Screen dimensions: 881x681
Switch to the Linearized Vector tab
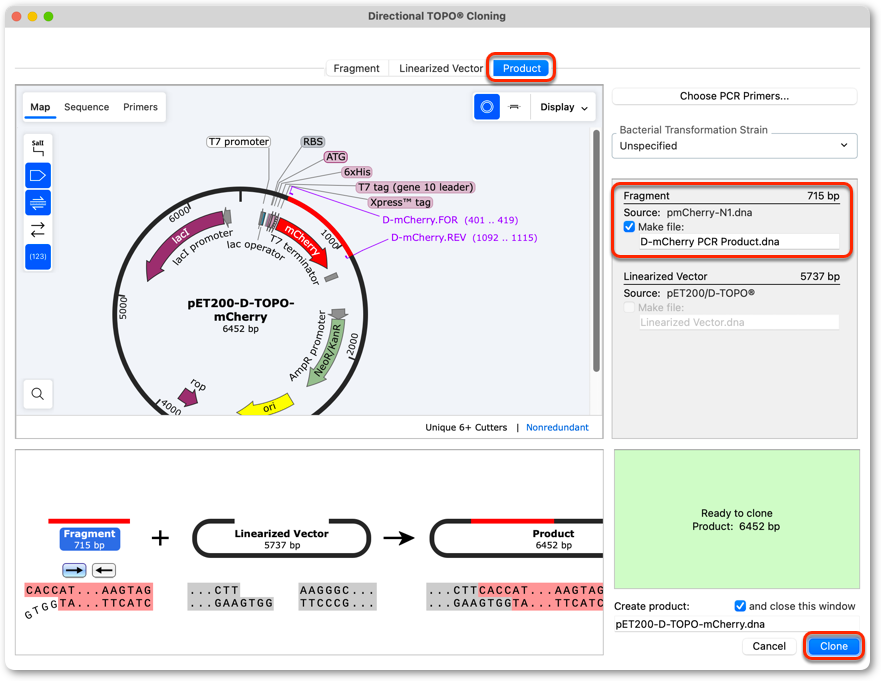pyautogui.click(x=440, y=68)
